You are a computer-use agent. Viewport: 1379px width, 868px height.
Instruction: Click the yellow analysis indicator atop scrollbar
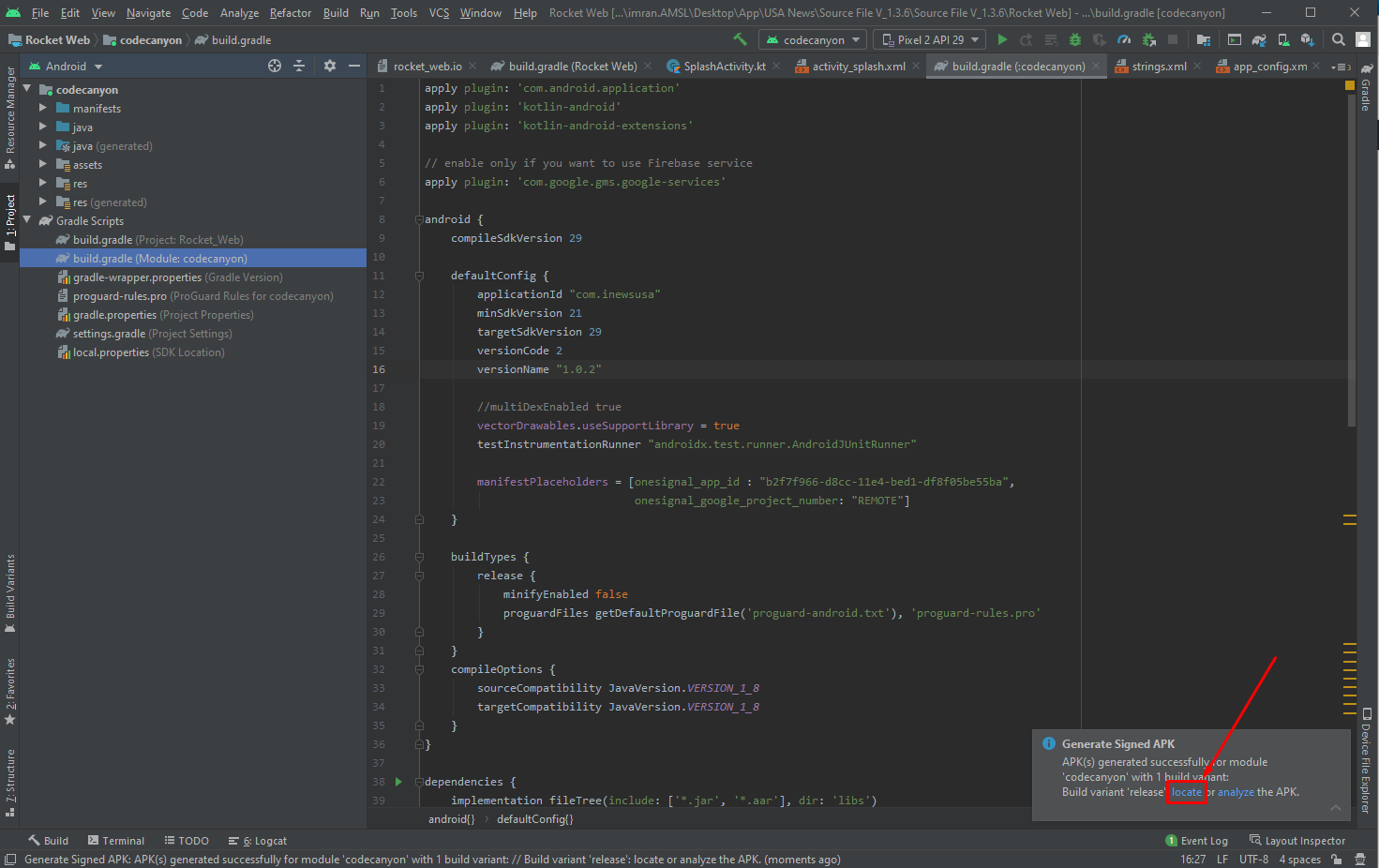click(1350, 85)
